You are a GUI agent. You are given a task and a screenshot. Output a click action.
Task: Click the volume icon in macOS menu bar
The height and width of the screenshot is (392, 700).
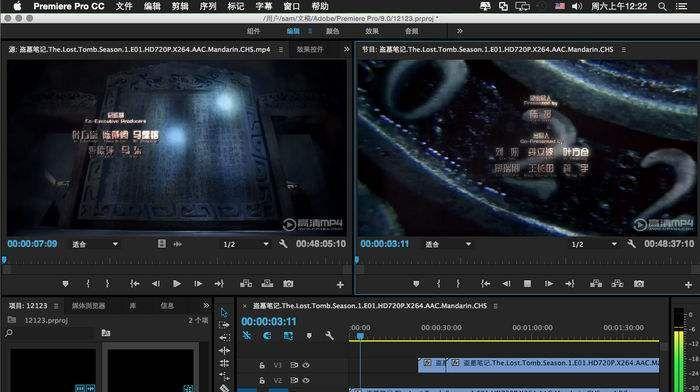[577, 6]
